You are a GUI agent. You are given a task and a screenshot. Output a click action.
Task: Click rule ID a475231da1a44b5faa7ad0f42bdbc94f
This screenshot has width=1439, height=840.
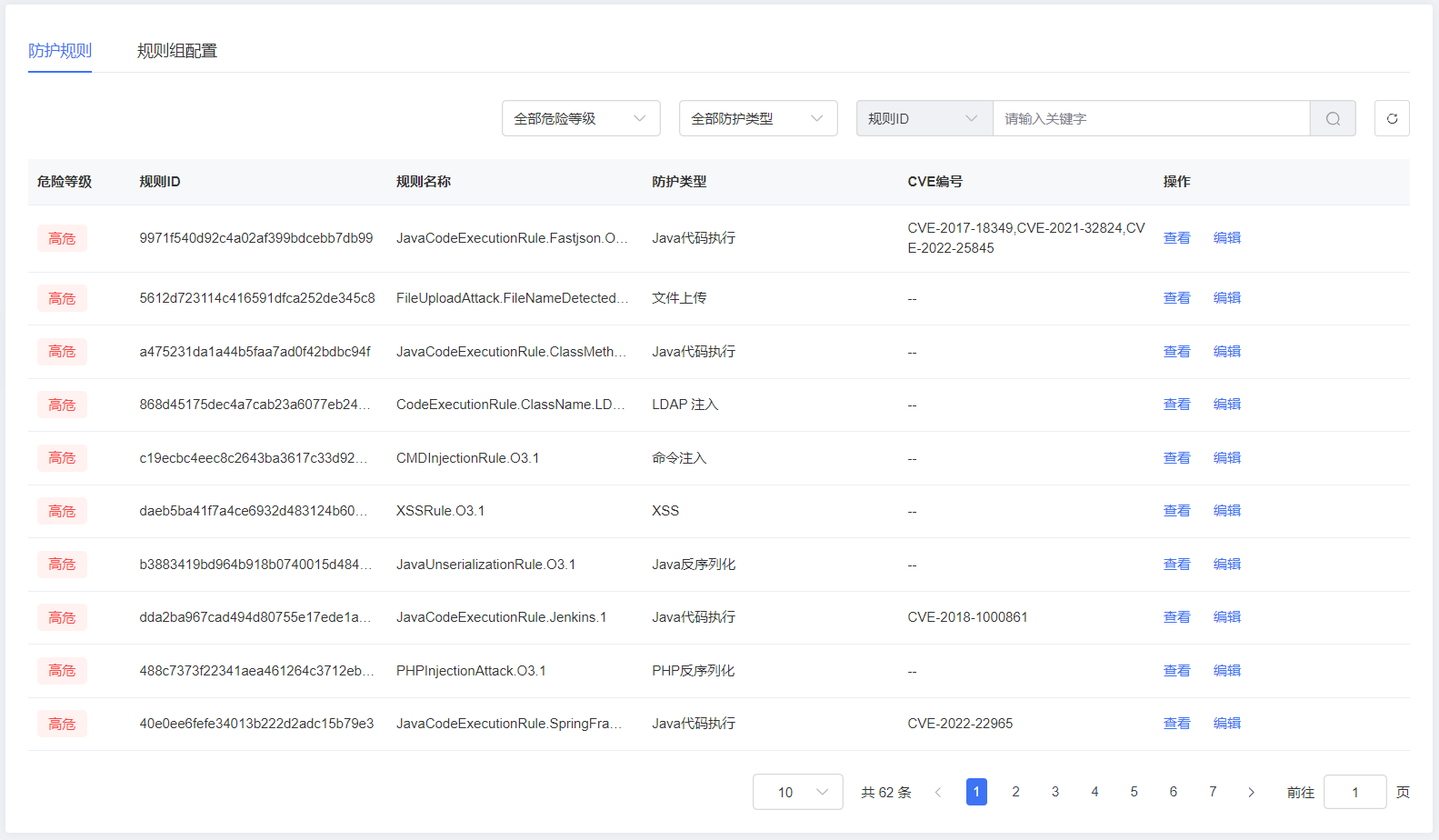point(255,352)
